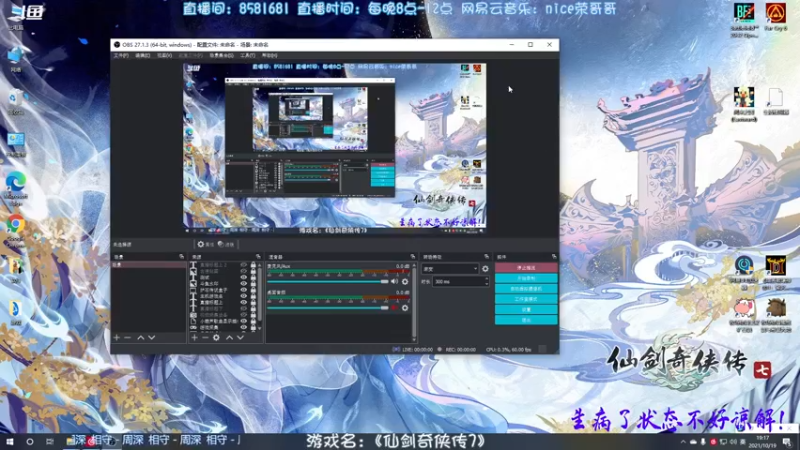This screenshot has height=450, width=800.
Task: Click the 麦克风/Aux volume slider
Action: point(328,282)
